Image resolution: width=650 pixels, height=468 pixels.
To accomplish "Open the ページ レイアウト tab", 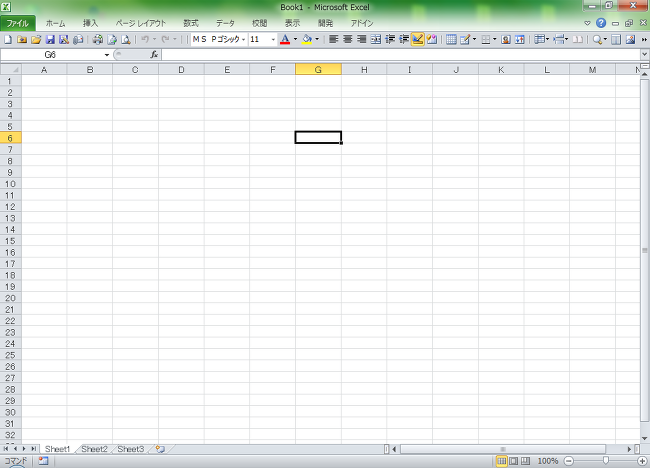I will click(141, 23).
